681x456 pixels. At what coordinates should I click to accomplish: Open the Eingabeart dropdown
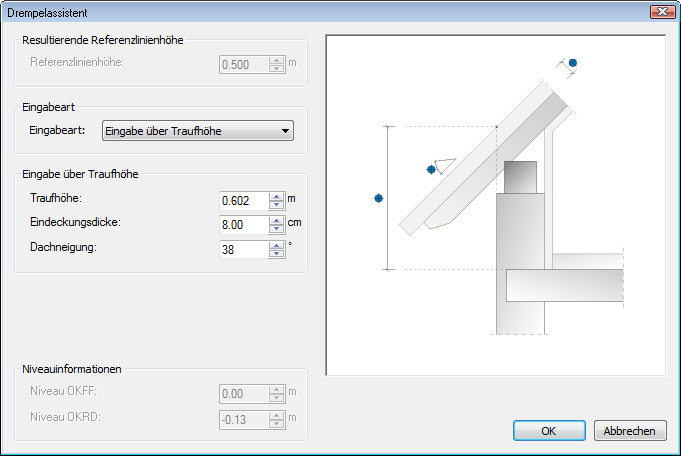(198, 131)
